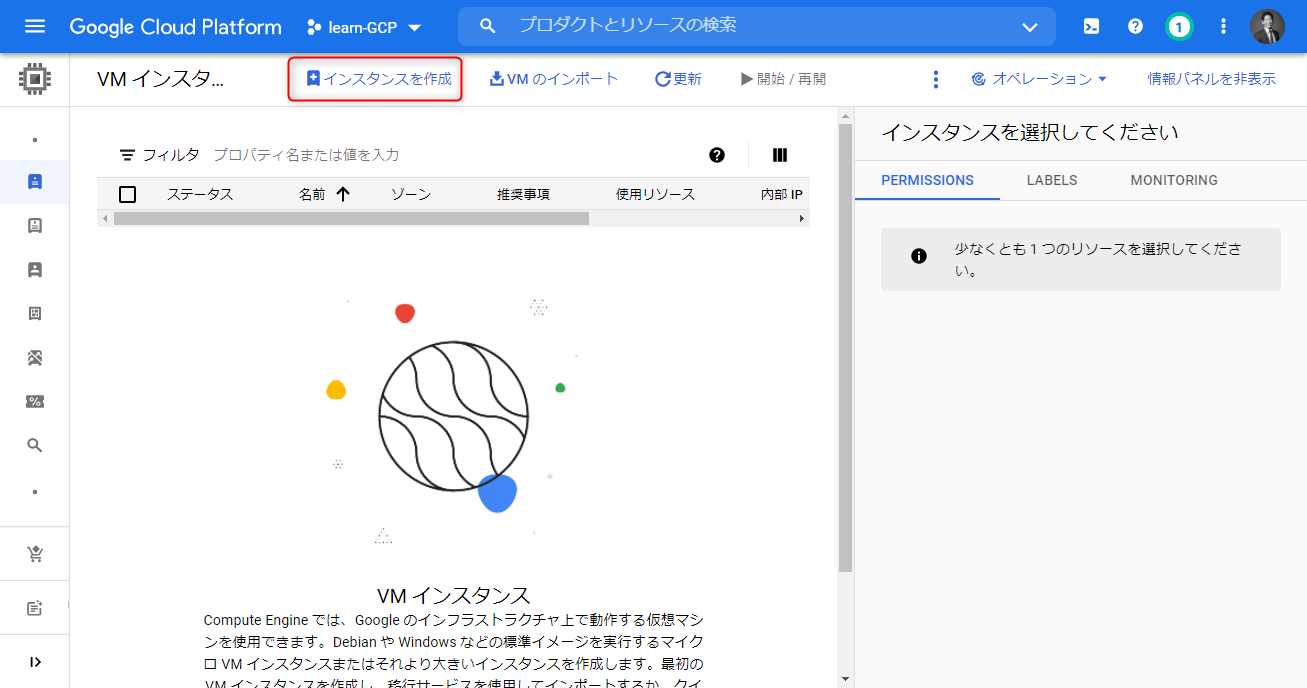Open the toolbar more actions three-dot menu

coord(936,79)
